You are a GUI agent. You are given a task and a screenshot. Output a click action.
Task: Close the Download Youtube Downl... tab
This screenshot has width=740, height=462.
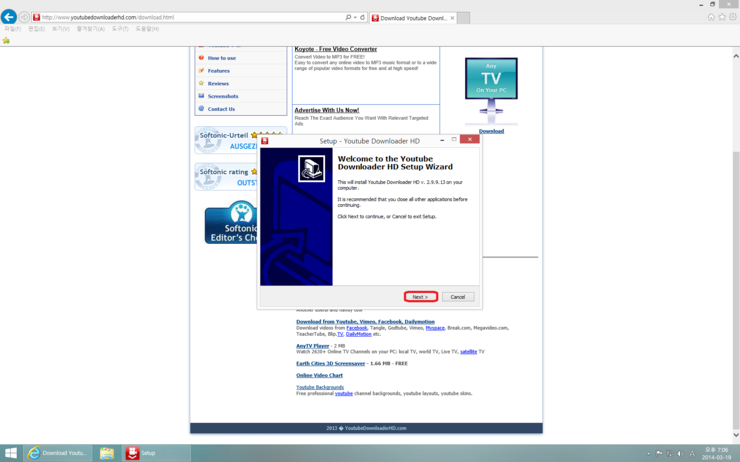click(452, 18)
